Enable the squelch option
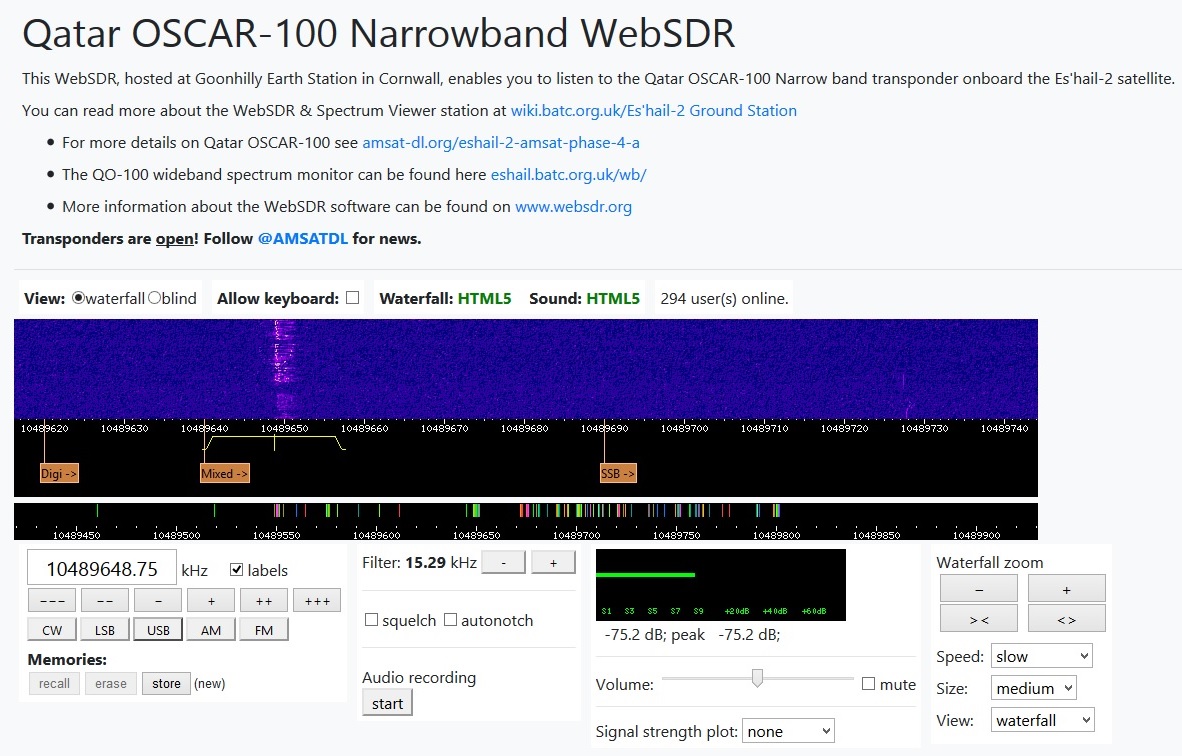The width and height of the screenshot is (1182, 756). click(x=370, y=620)
